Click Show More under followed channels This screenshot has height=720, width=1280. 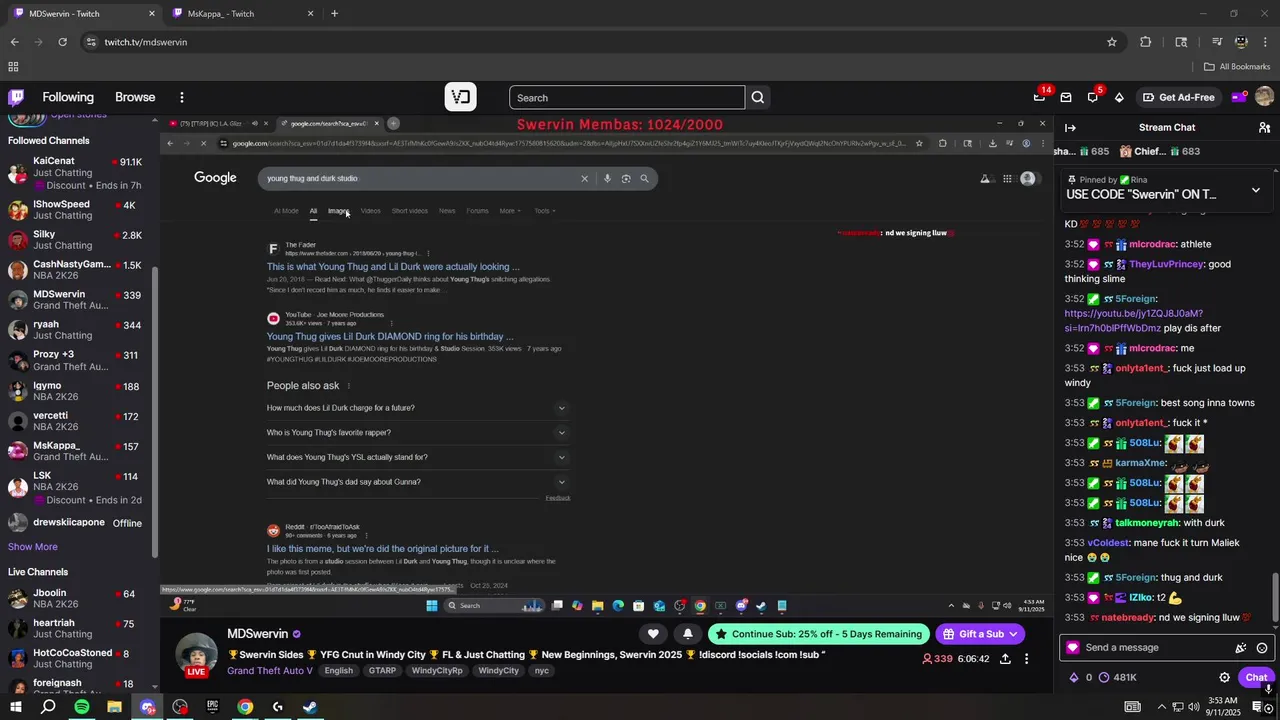click(33, 547)
